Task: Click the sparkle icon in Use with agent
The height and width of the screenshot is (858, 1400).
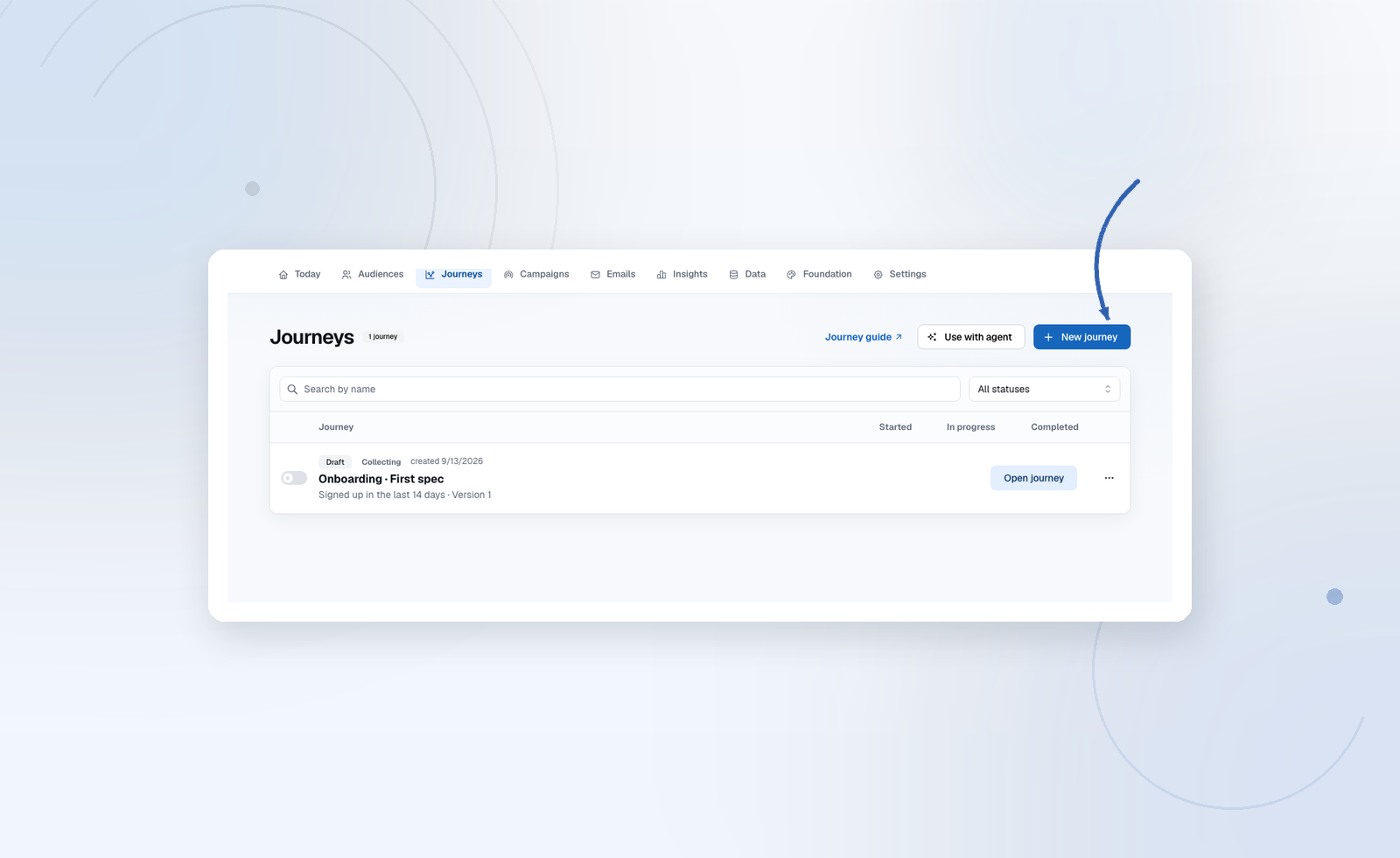Action: point(932,337)
